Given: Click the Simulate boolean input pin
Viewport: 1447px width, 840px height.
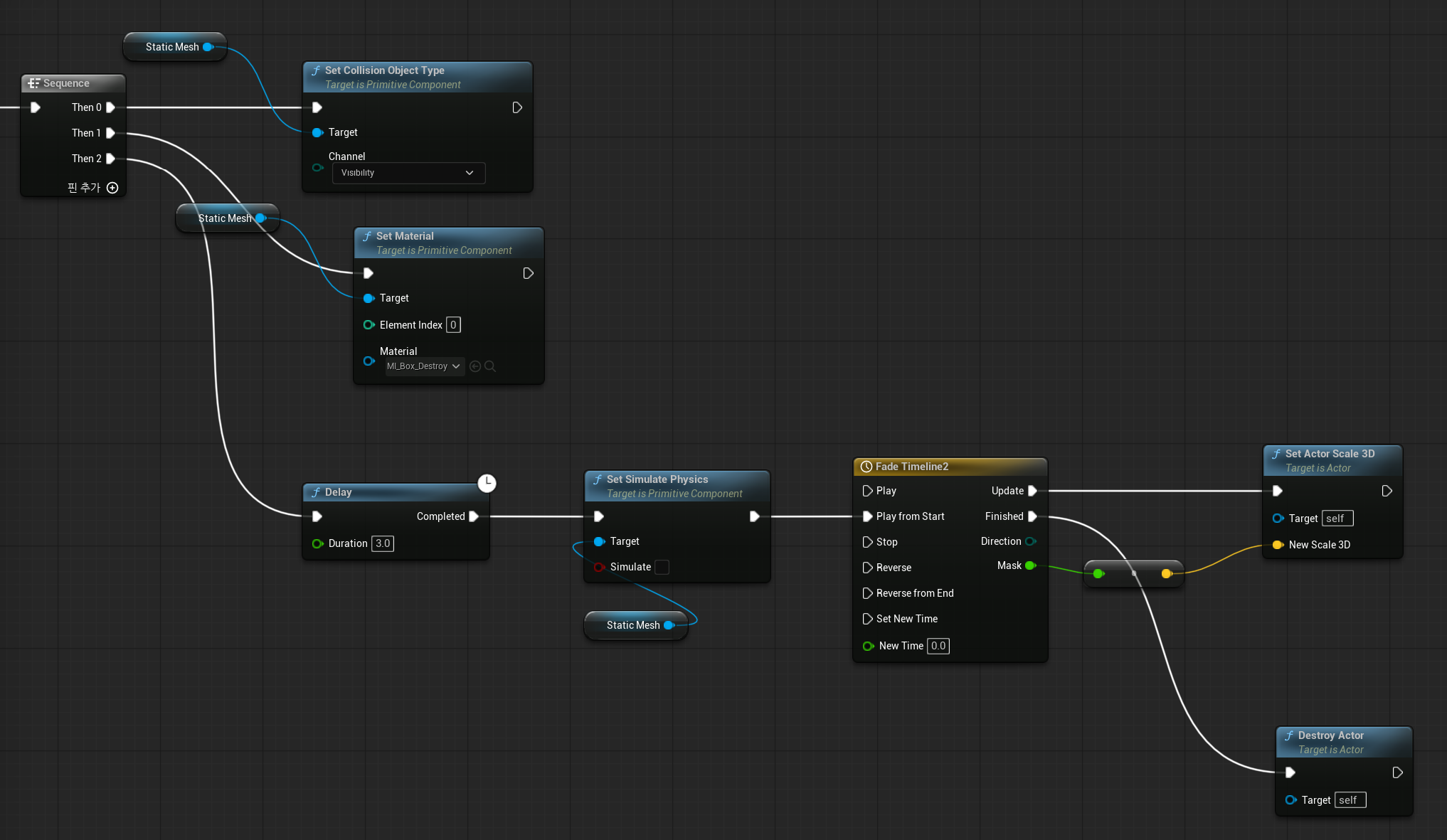Looking at the screenshot, I should pyautogui.click(x=599, y=567).
